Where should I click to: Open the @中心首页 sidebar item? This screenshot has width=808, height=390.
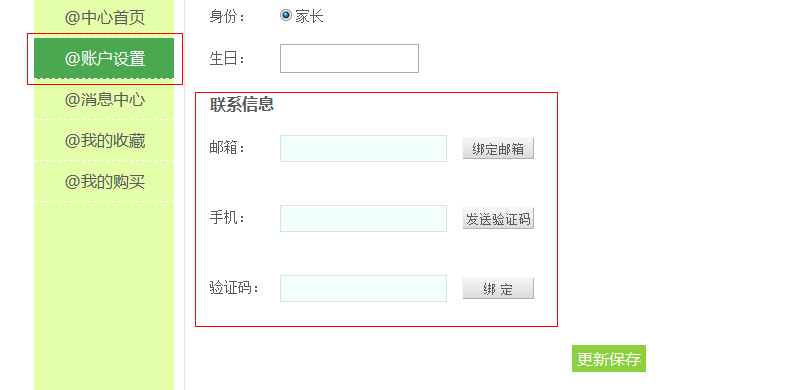coord(104,18)
